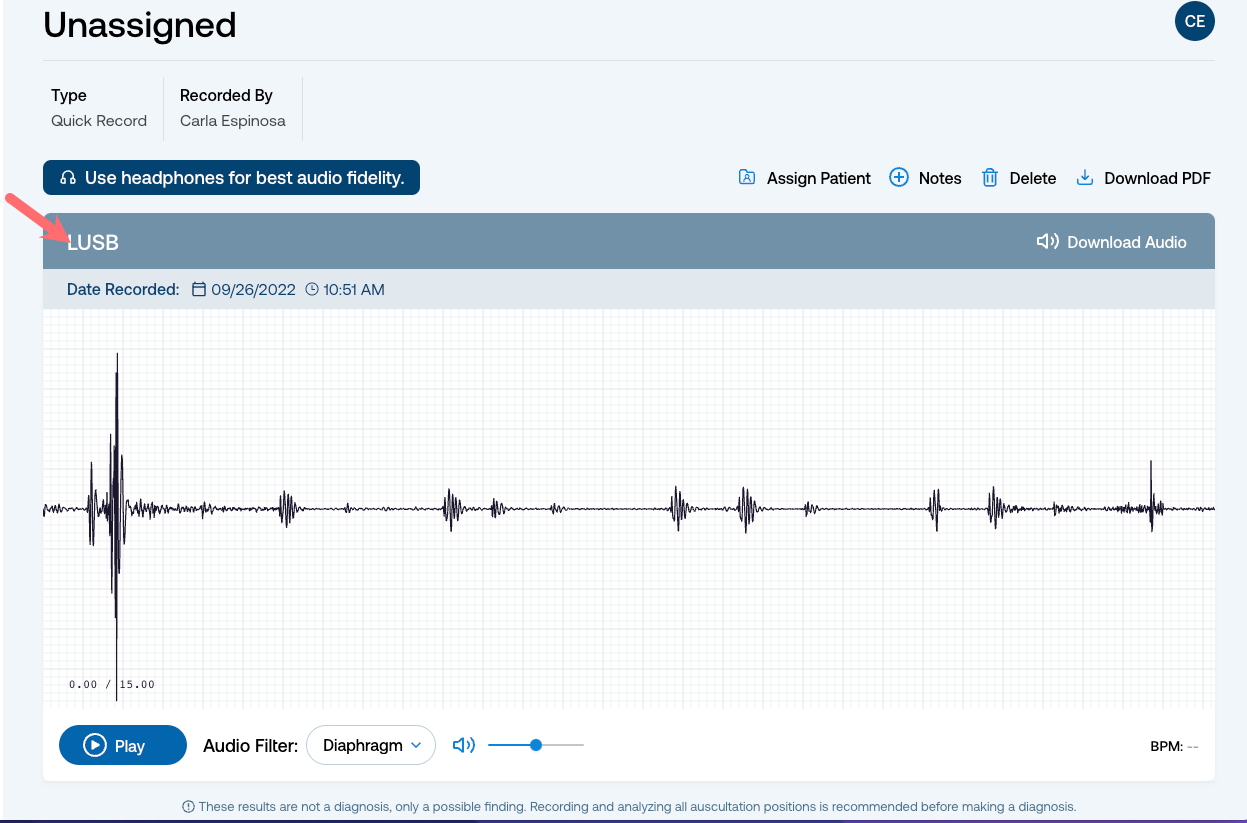The width and height of the screenshot is (1247, 823).
Task: Open the CE user avatar menu
Action: click(x=1194, y=21)
